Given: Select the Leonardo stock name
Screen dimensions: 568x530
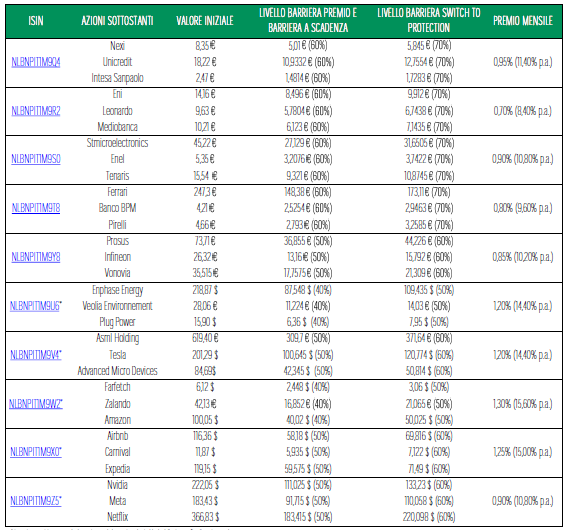Looking at the screenshot, I should pos(117,111).
